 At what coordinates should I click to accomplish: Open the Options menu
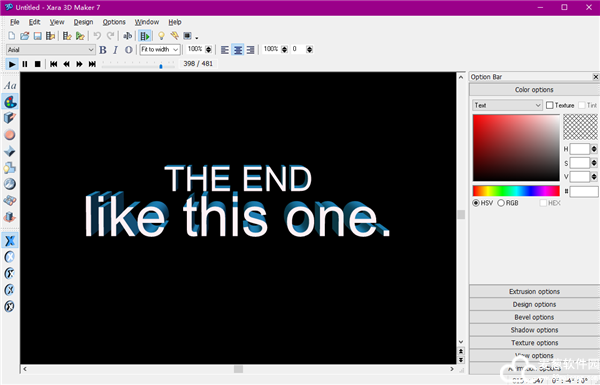pos(114,22)
